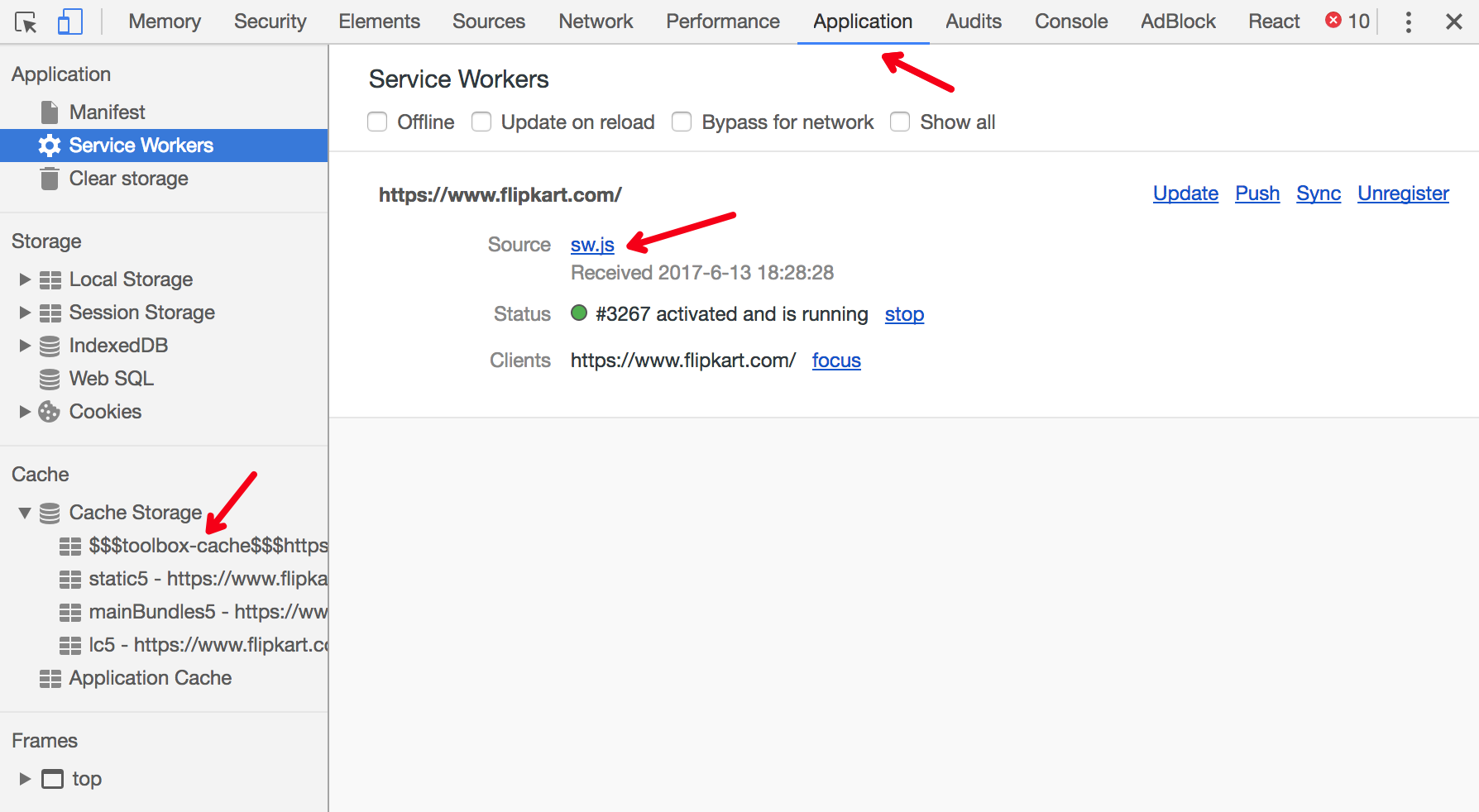This screenshot has height=812, width=1479.
Task: Switch to the Audits tab
Action: 974,21
